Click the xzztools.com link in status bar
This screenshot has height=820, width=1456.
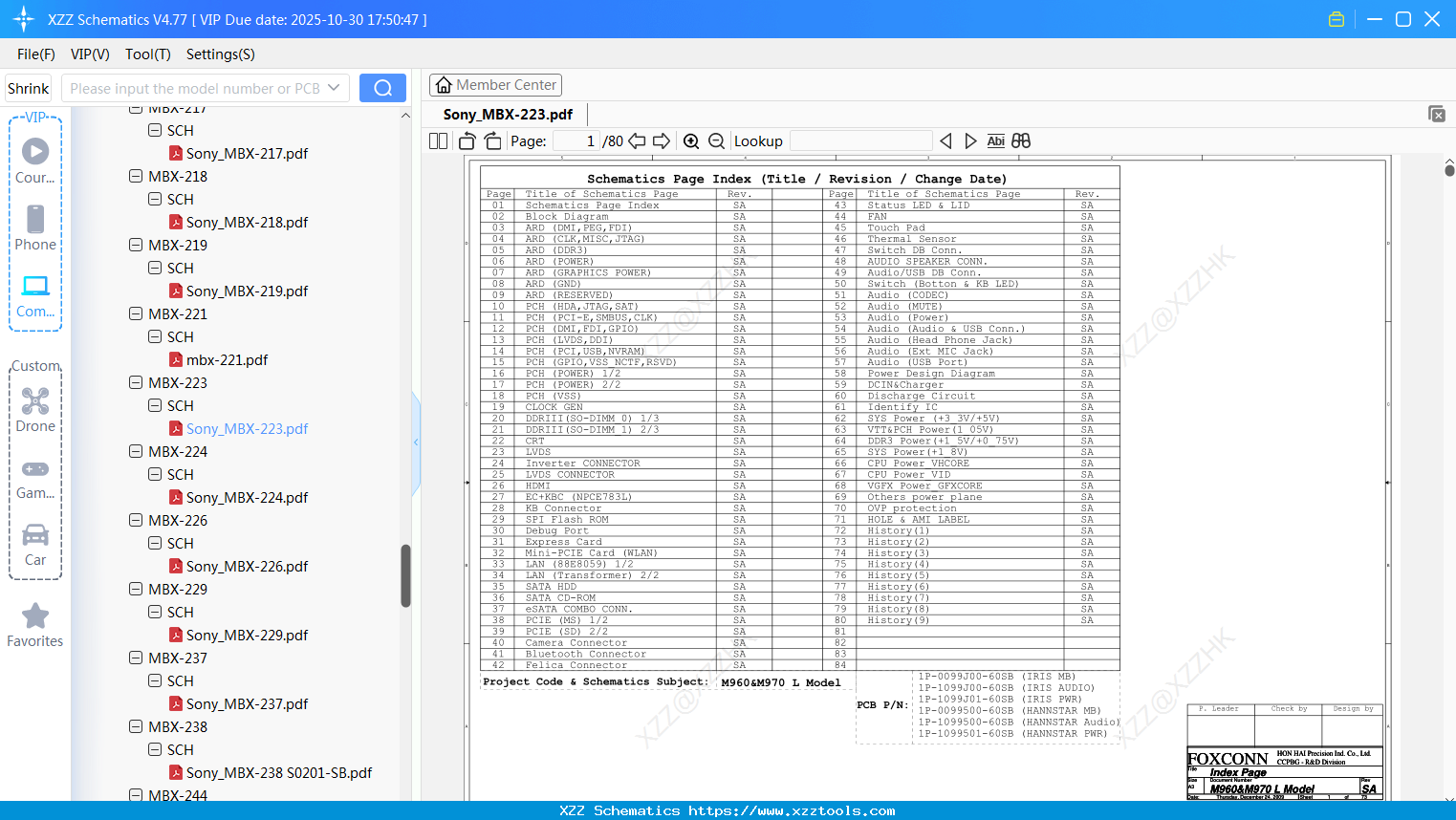[792, 810]
